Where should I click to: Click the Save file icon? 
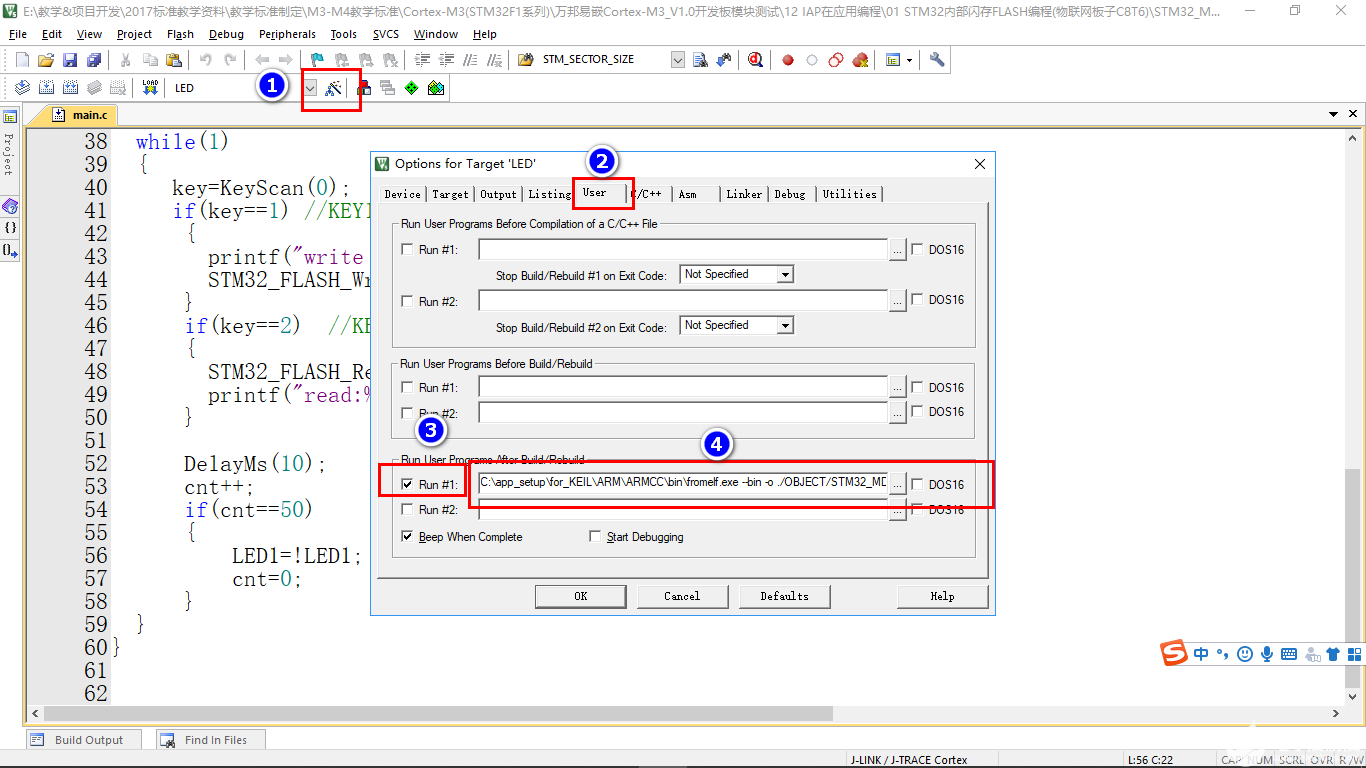pos(69,60)
